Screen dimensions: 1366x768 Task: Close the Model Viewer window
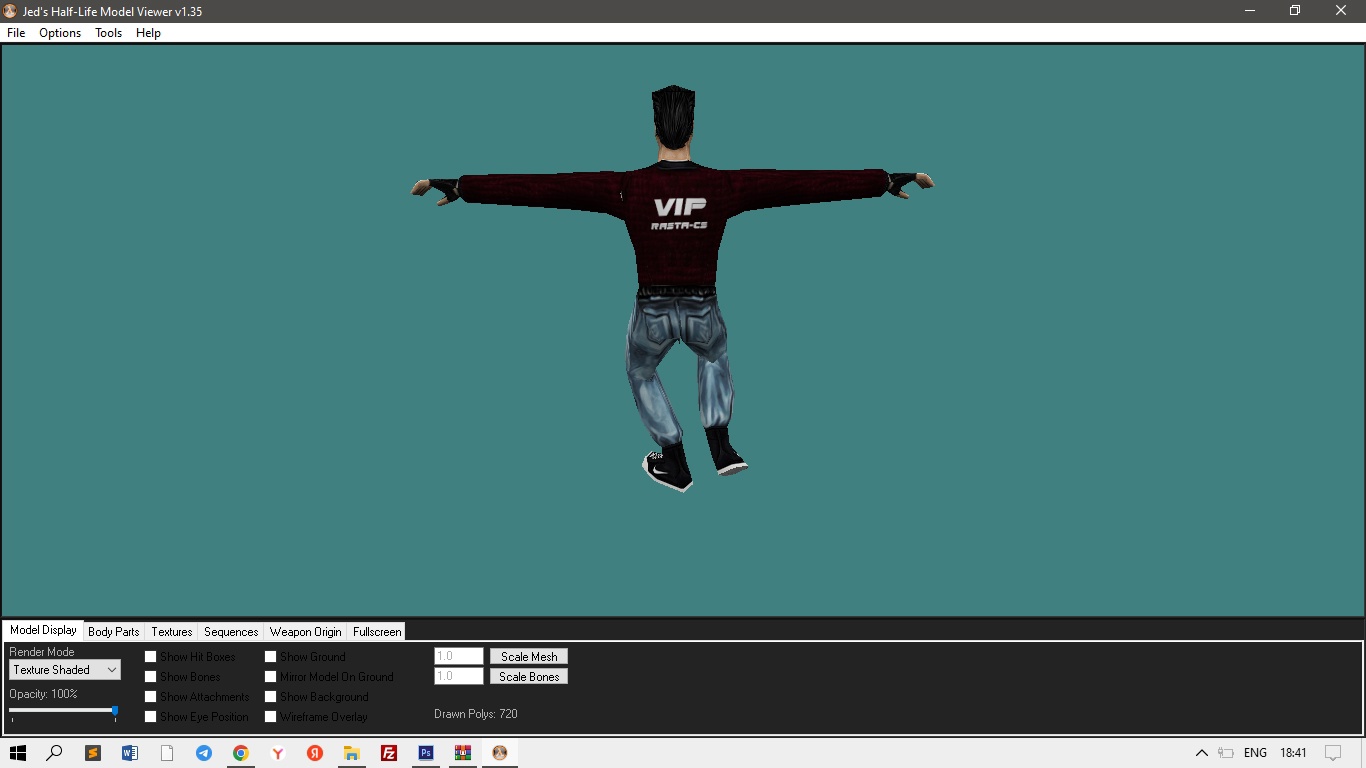pyautogui.click(x=1342, y=11)
